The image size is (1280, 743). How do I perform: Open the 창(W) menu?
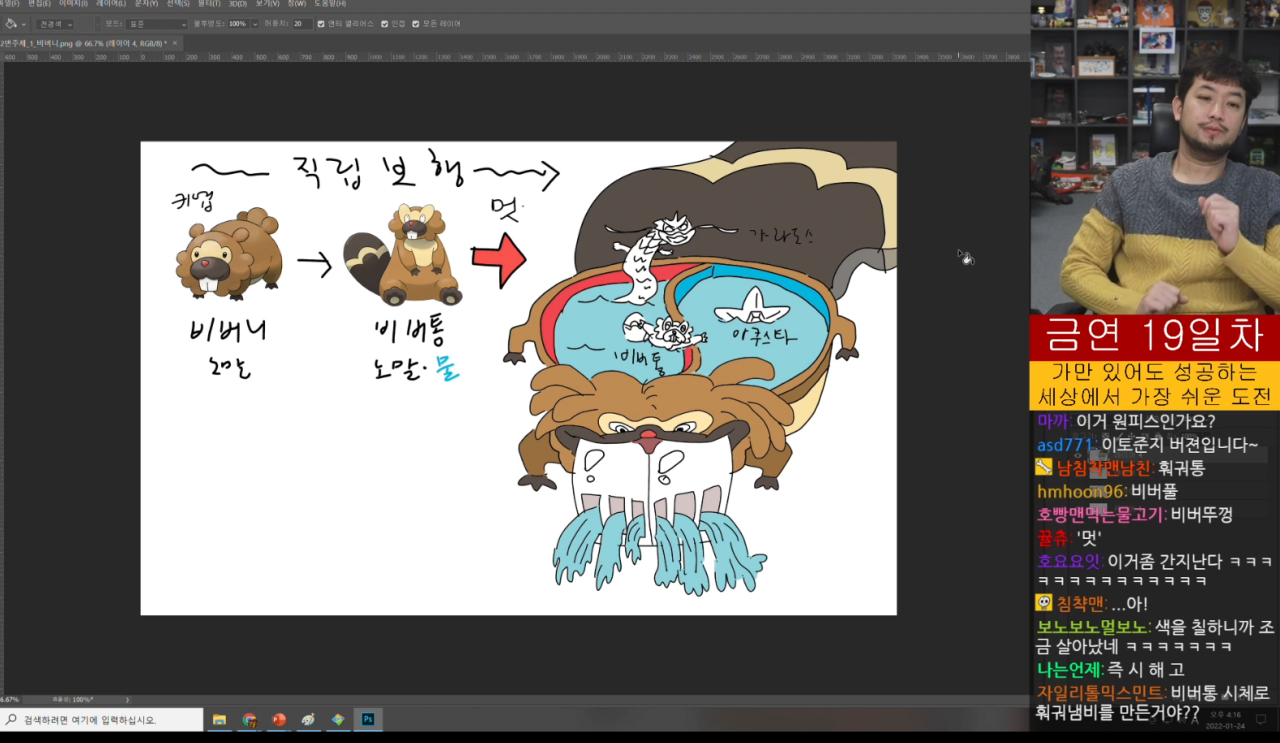pyautogui.click(x=296, y=4)
